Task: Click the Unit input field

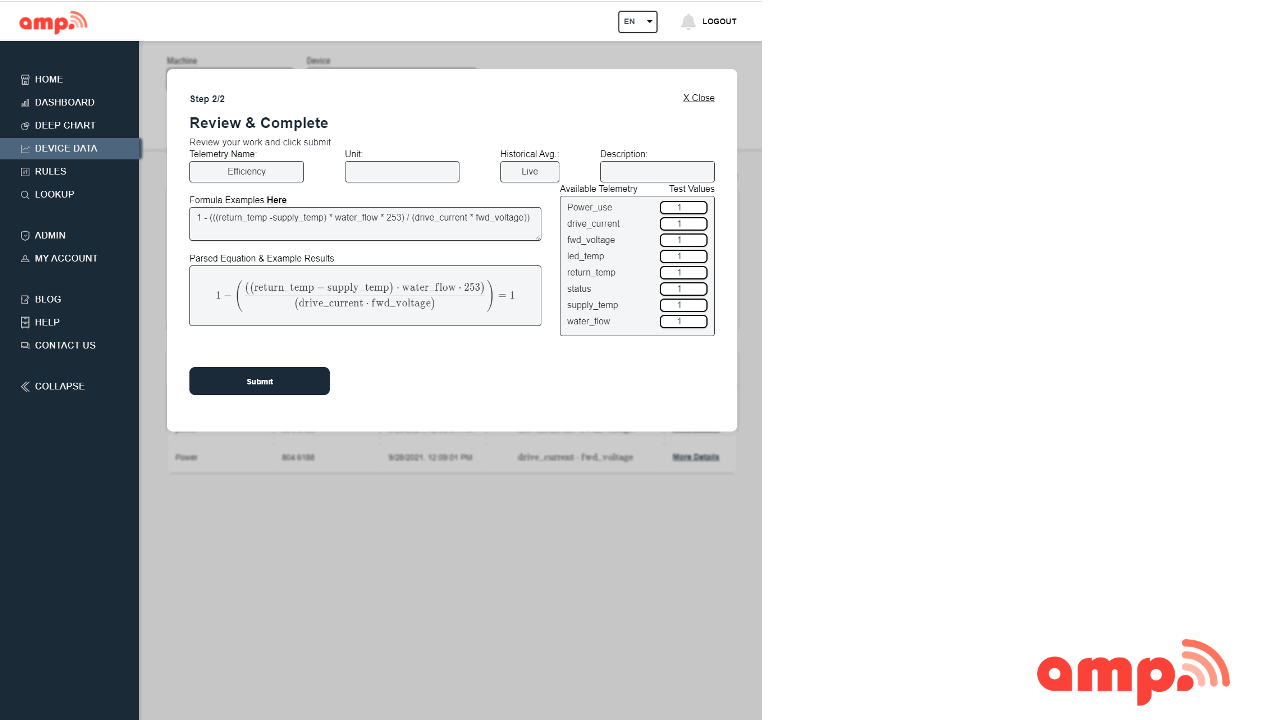Action: tap(402, 172)
